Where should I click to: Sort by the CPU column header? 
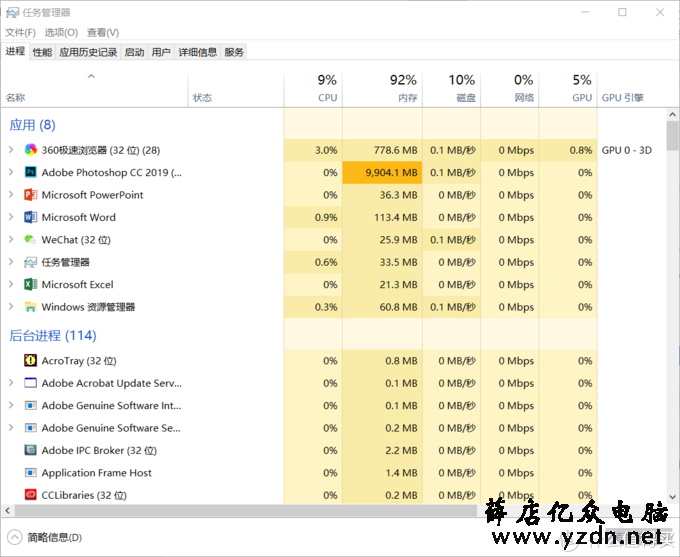pos(313,89)
